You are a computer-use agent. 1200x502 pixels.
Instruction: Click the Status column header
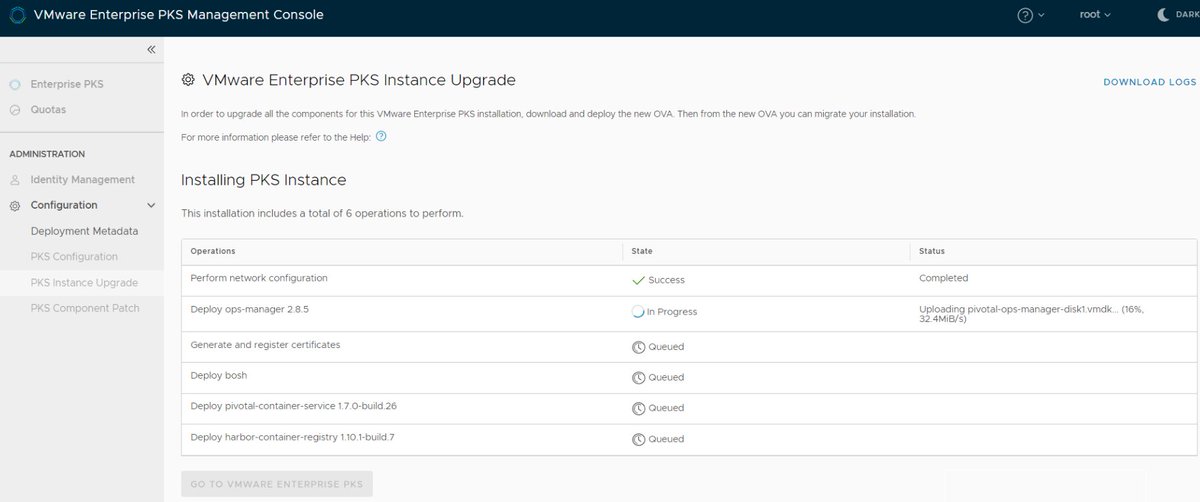coord(932,251)
